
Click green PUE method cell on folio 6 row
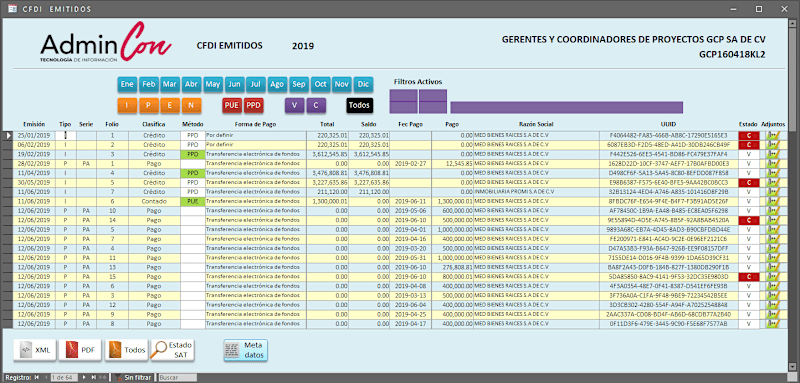click(x=192, y=201)
